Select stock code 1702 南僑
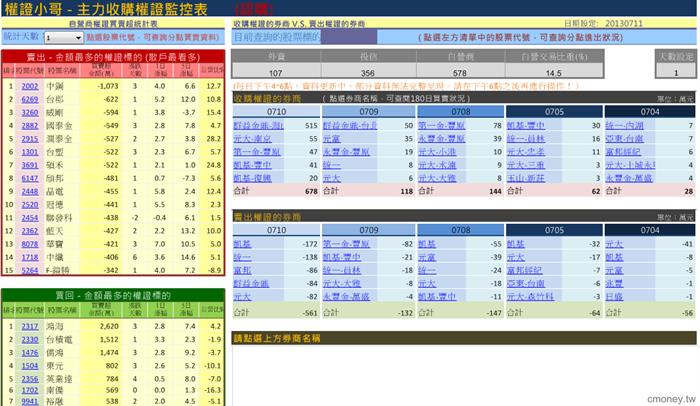 [30, 390]
